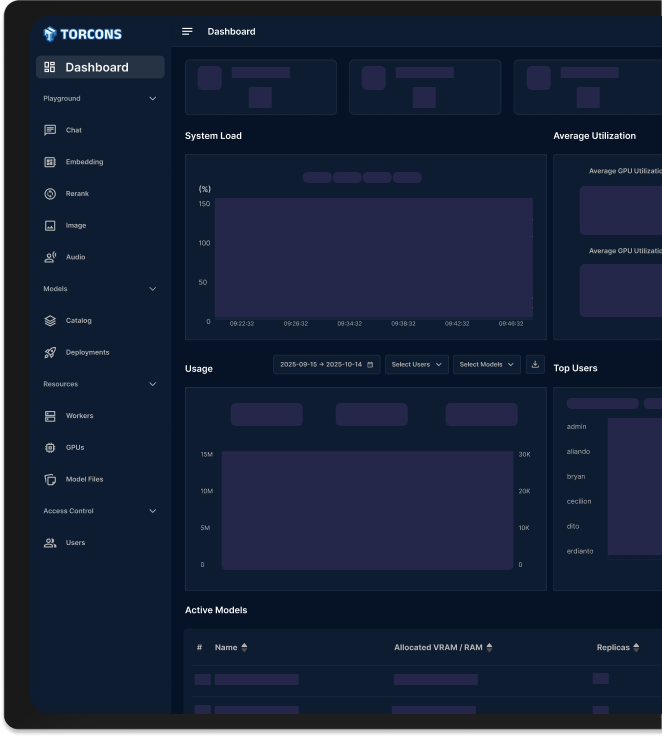The height and width of the screenshot is (737, 662).
Task: Click the admin user label
Action: point(576,427)
